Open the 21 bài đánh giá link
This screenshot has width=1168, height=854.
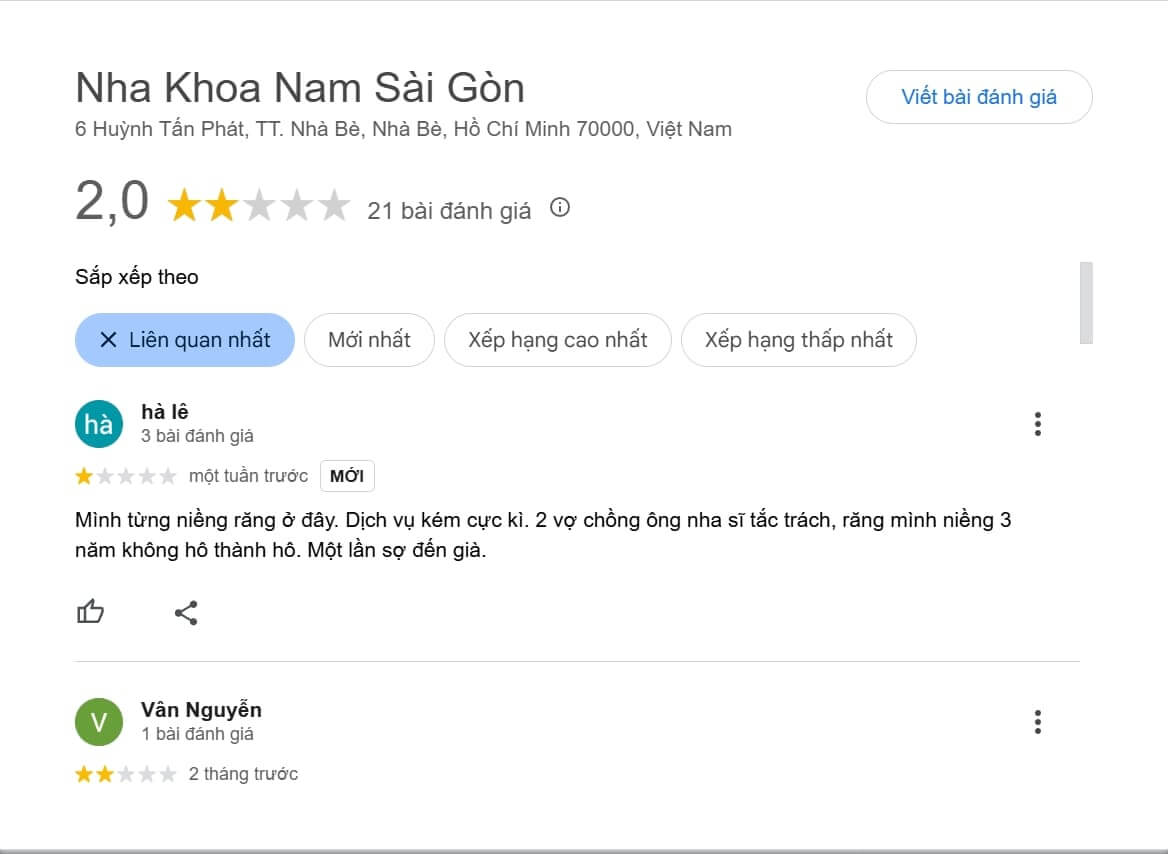(448, 210)
